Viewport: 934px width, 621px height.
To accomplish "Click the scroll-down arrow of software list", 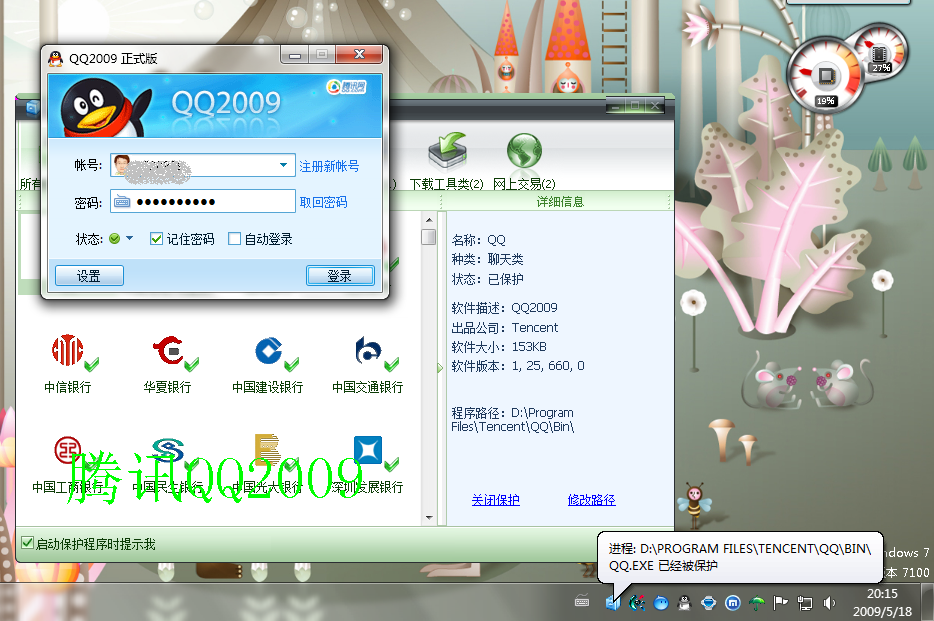I will (429, 518).
